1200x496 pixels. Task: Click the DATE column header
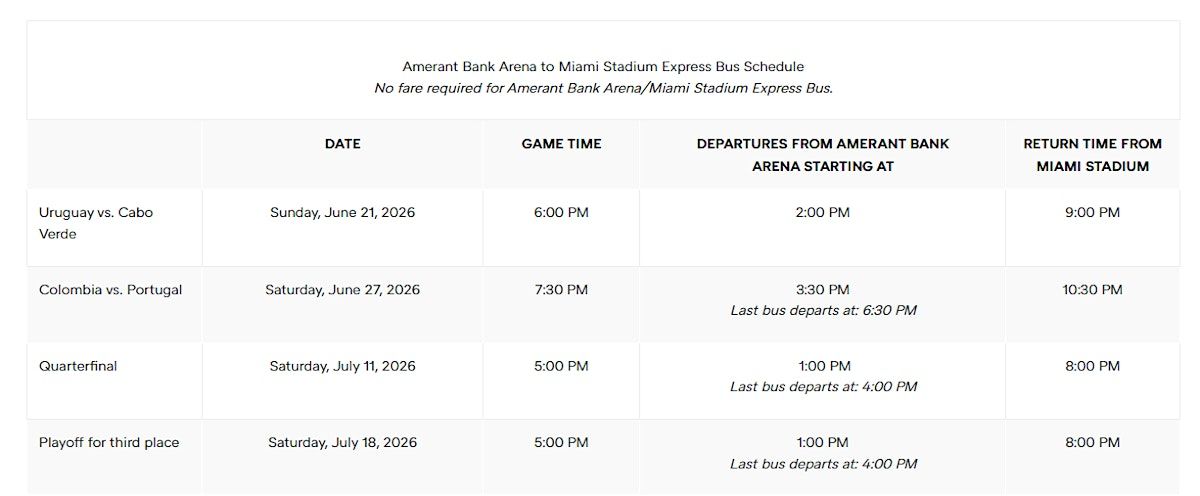tap(343, 144)
